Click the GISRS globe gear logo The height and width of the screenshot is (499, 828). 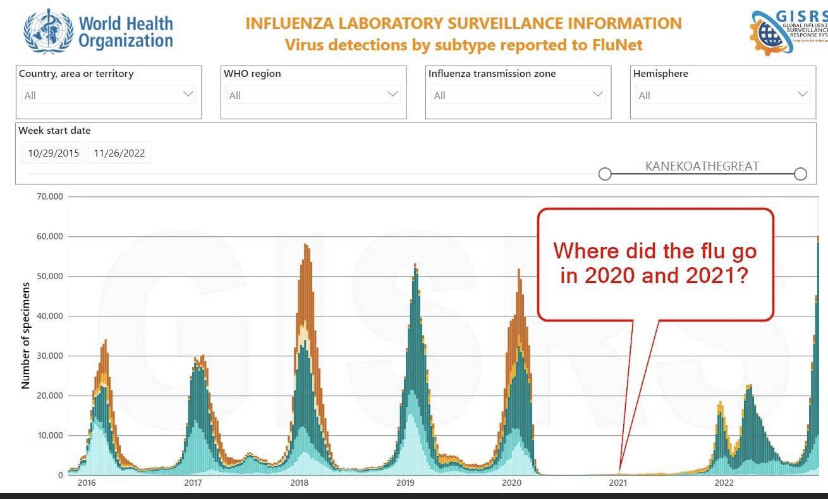(788, 33)
